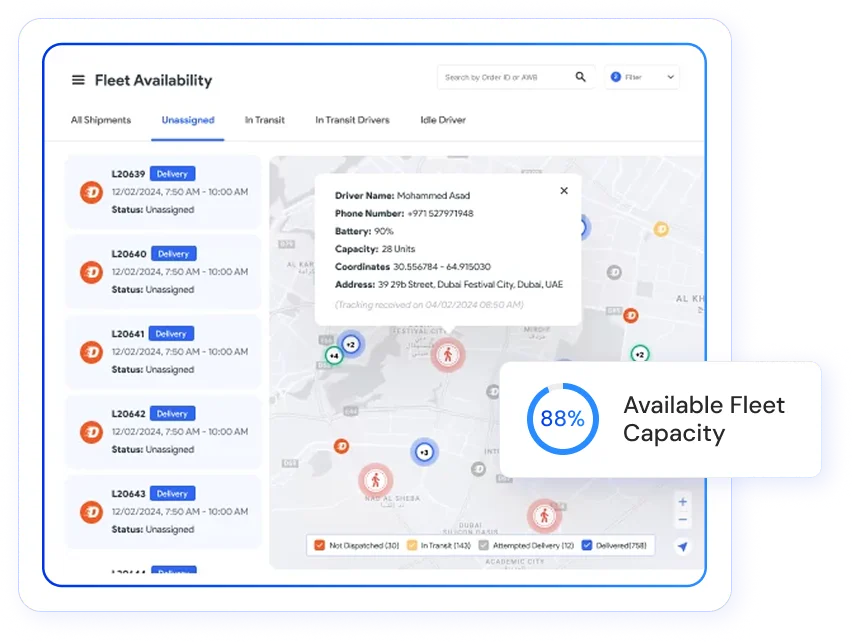The image size is (852, 642).
Task: Open the hamburger menu beside Fleet Availability
Action: tap(78, 80)
